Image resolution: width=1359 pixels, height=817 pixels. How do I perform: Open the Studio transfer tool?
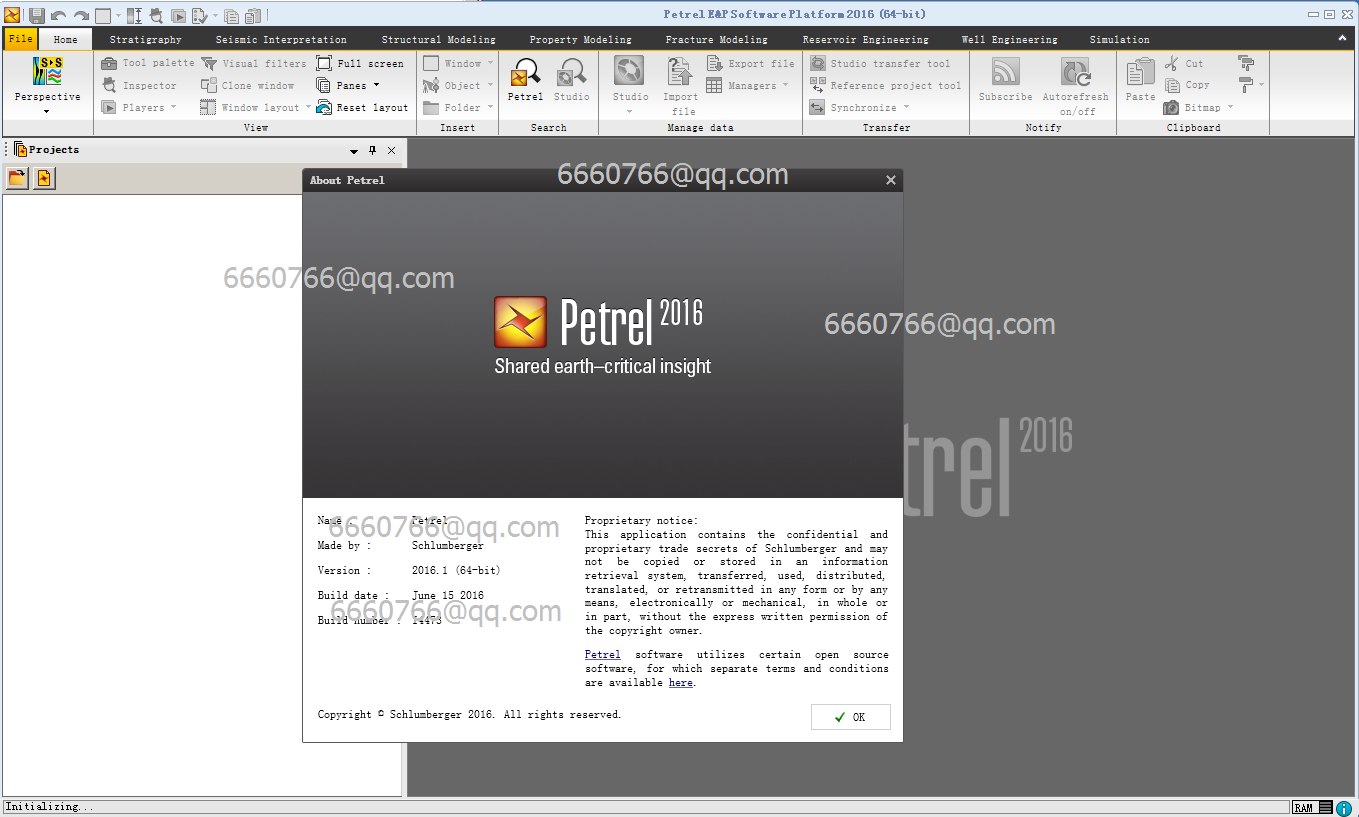tap(880, 63)
